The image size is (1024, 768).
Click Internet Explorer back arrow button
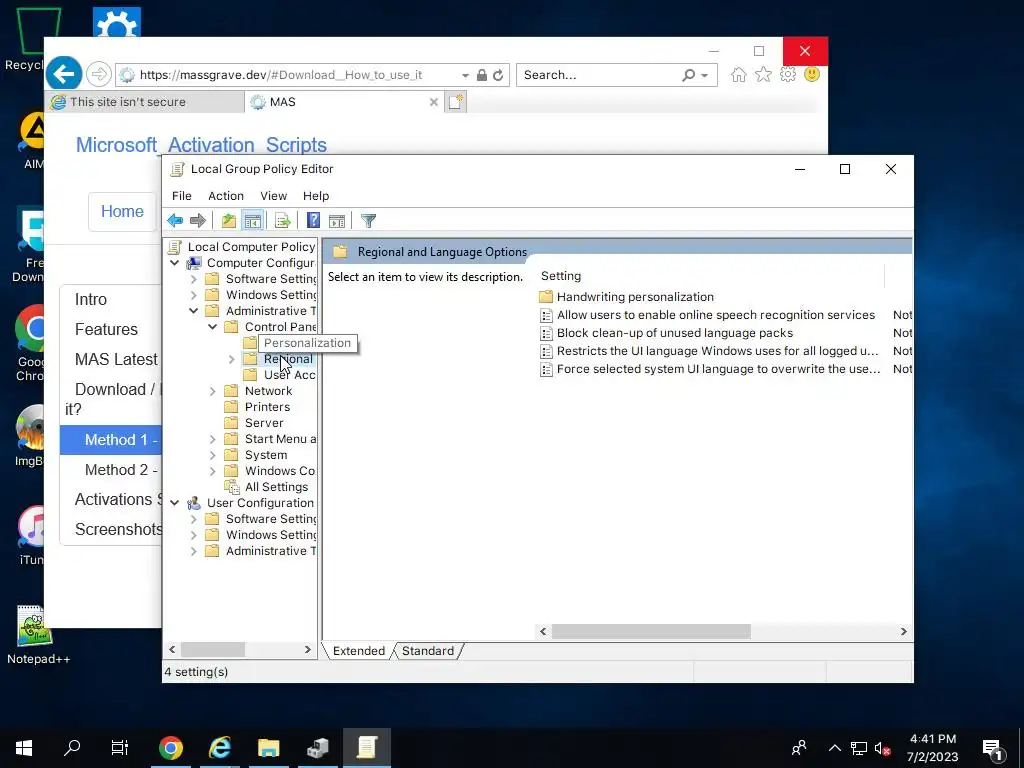click(x=64, y=74)
